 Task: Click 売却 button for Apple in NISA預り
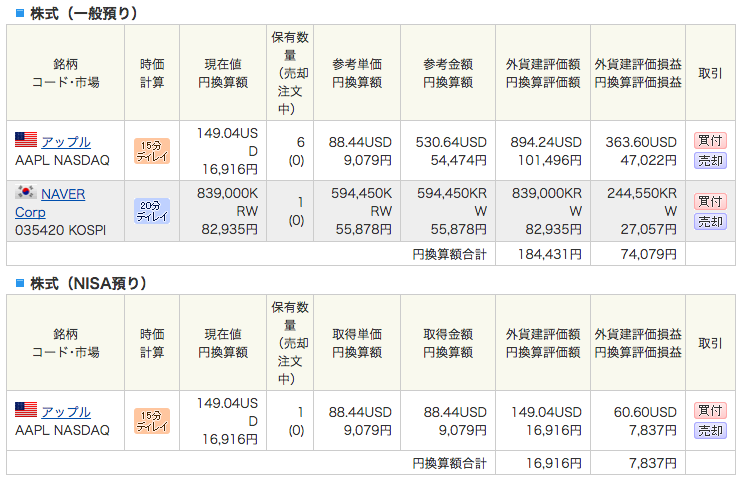pos(710,430)
